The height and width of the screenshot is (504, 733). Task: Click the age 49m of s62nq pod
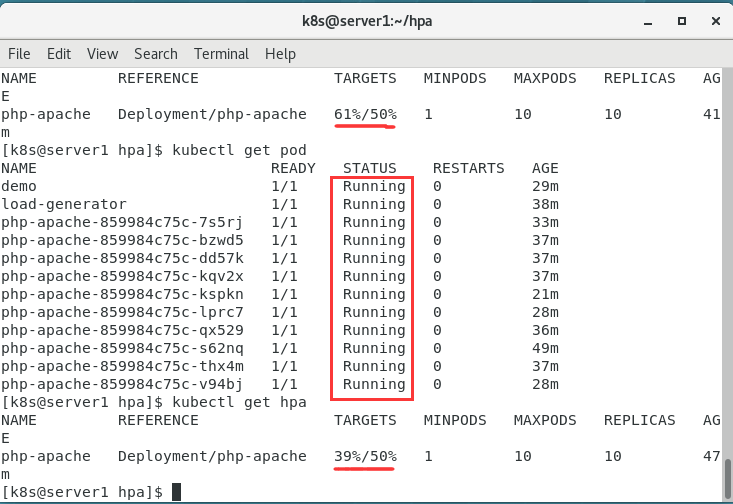point(545,348)
